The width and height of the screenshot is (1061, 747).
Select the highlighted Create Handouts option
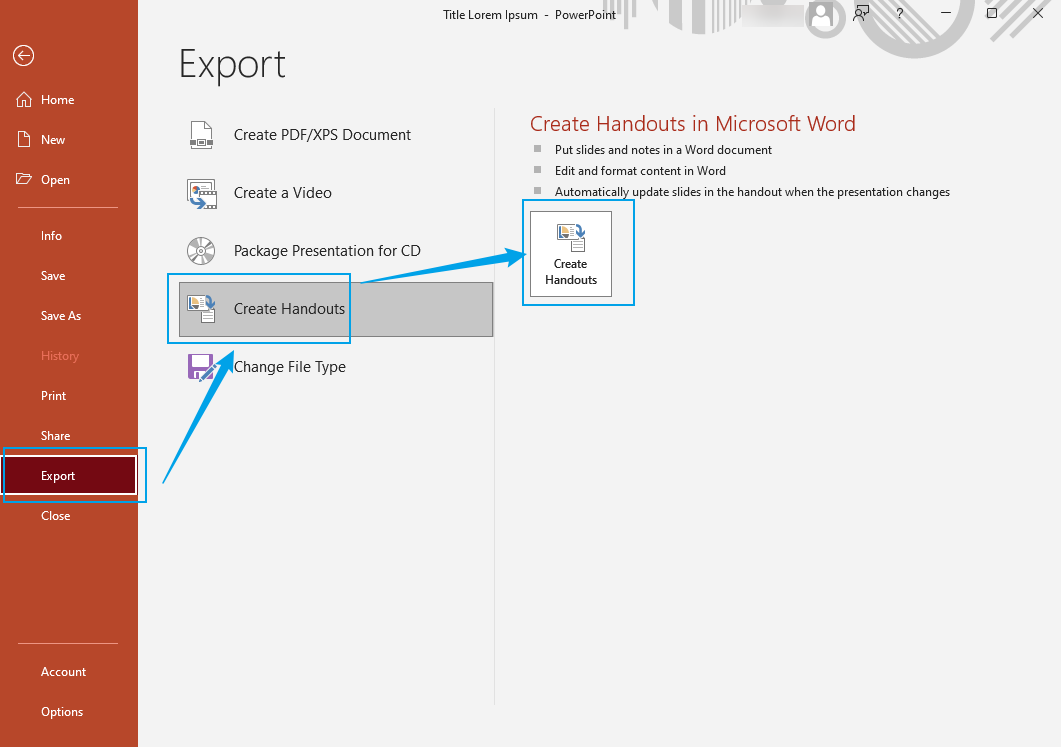(x=288, y=308)
